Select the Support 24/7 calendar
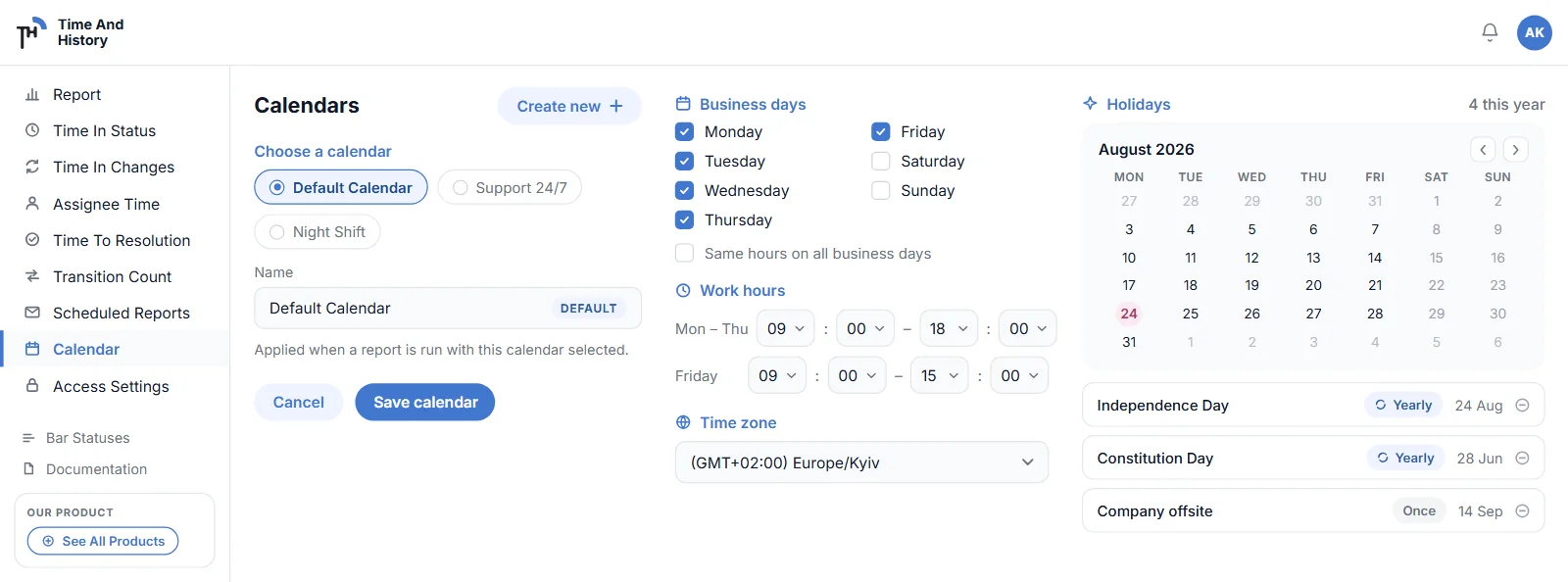Viewport: 1568px width, 582px height. 510,187
